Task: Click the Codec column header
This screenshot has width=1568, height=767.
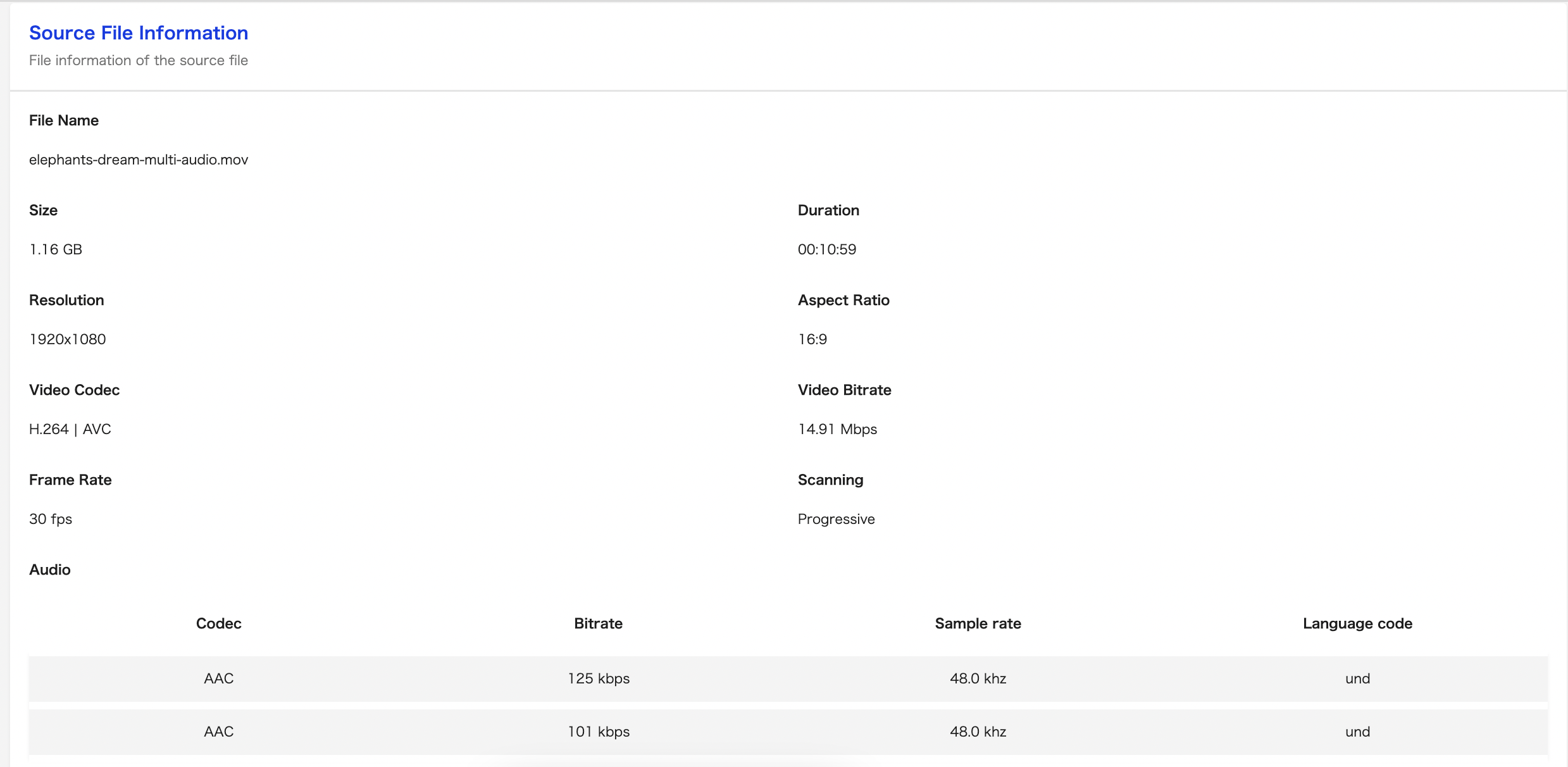Action: (219, 623)
